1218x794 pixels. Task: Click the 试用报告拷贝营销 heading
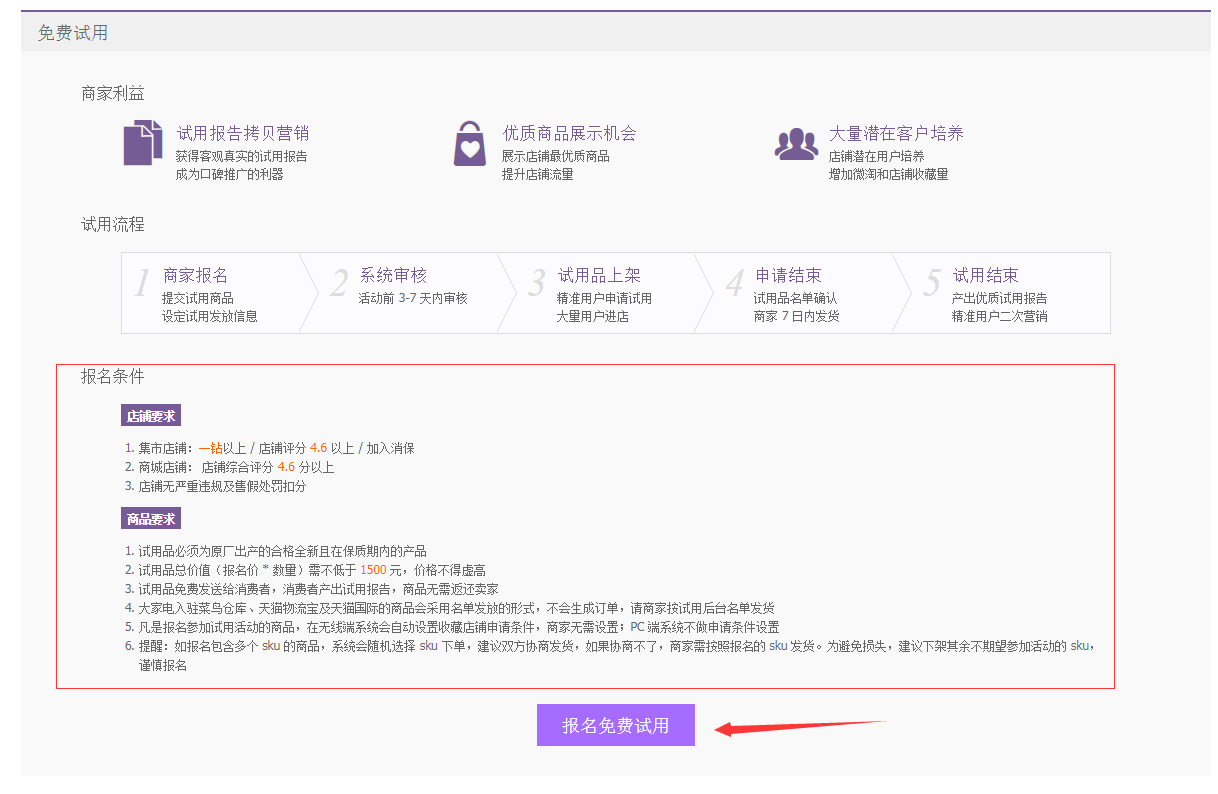[x=243, y=133]
